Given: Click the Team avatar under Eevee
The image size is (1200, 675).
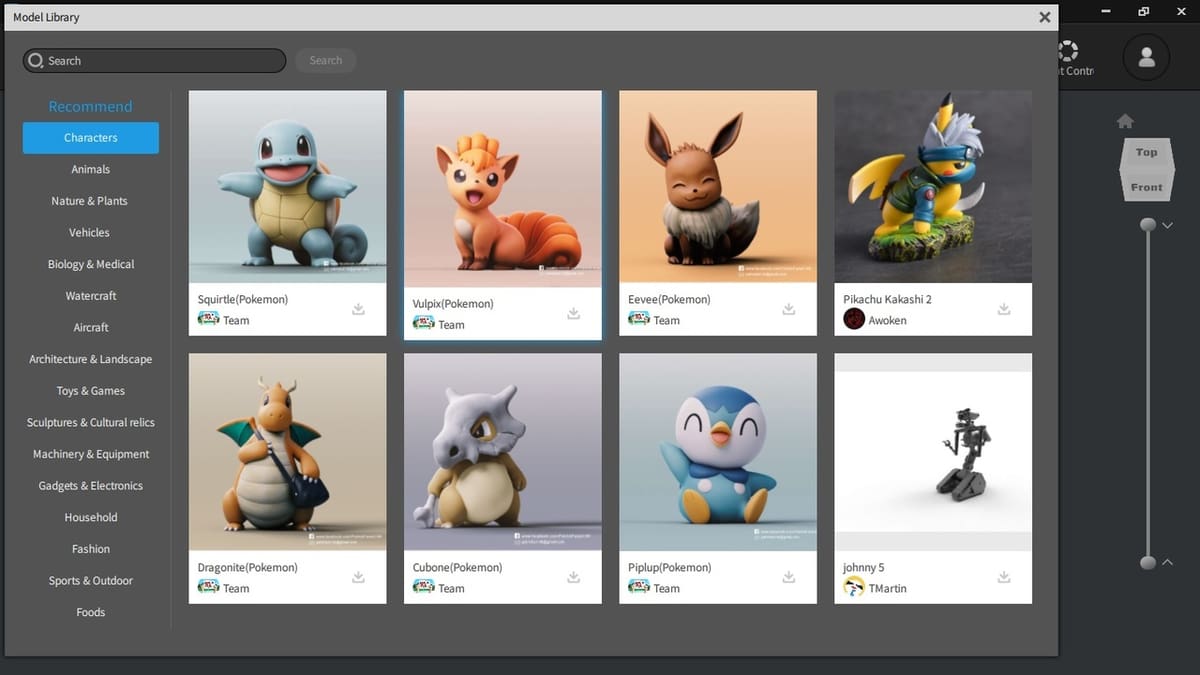Looking at the screenshot, I should tap(638, 319).
